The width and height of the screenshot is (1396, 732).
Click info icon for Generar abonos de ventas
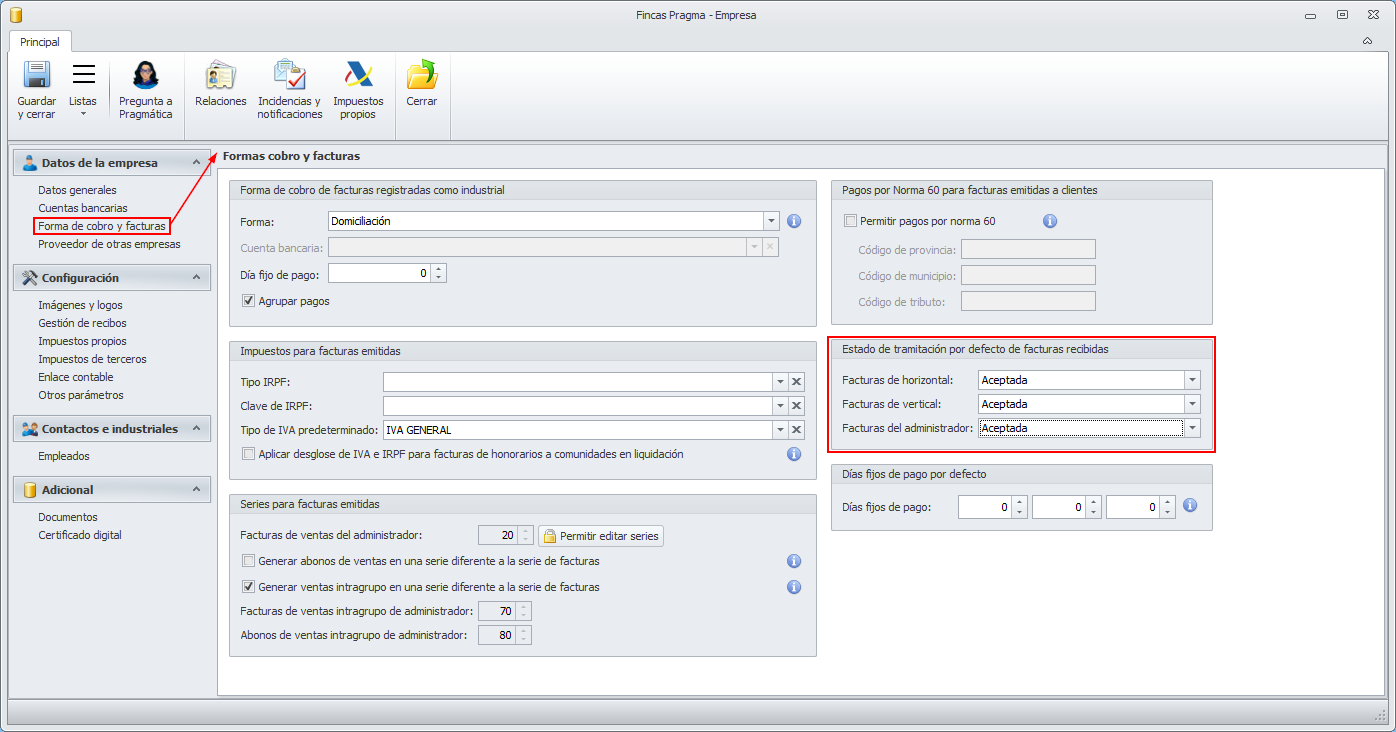click(794, 561)
